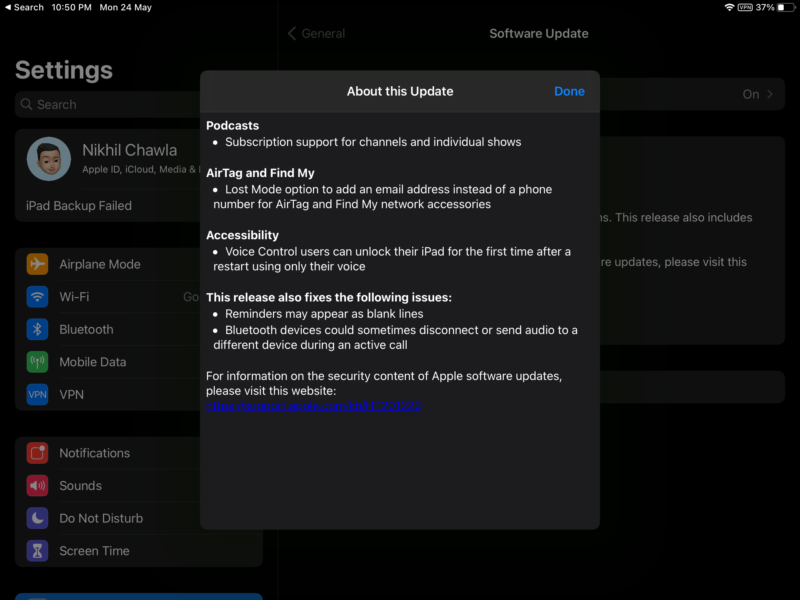Tap the Mobile Data antenna icon
The image size is (800, 600).
pyautogui.click(x=37, y=362)
